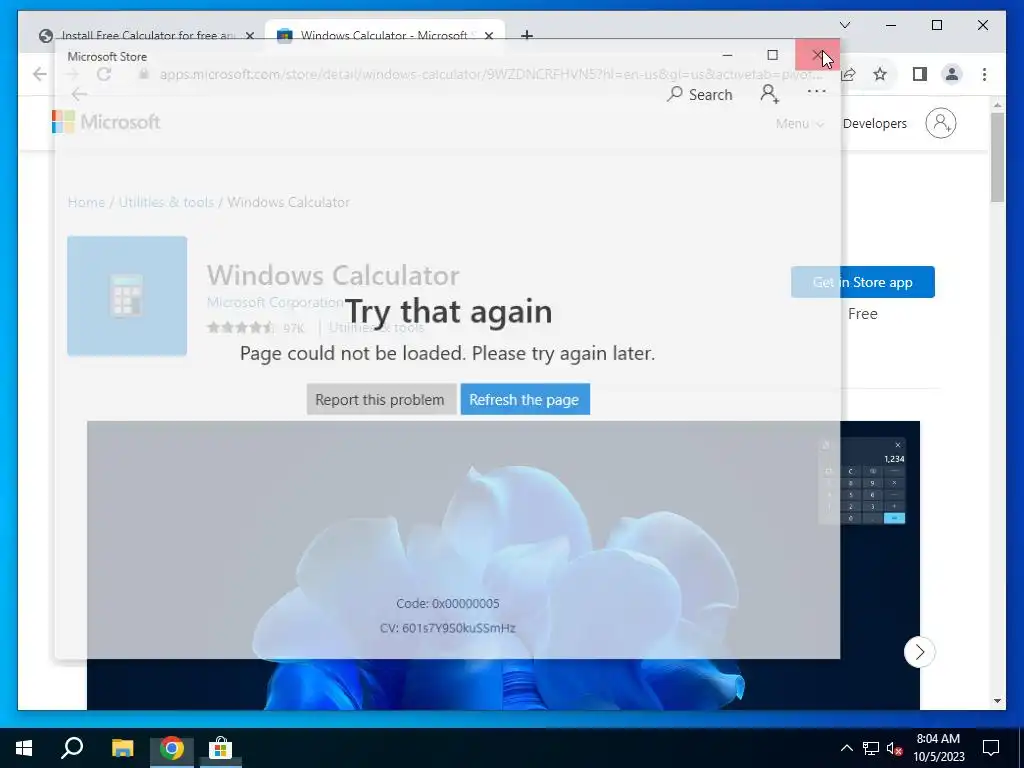
Task: Expand the Menu dropdown on webpage
Action: coord(799,123)
